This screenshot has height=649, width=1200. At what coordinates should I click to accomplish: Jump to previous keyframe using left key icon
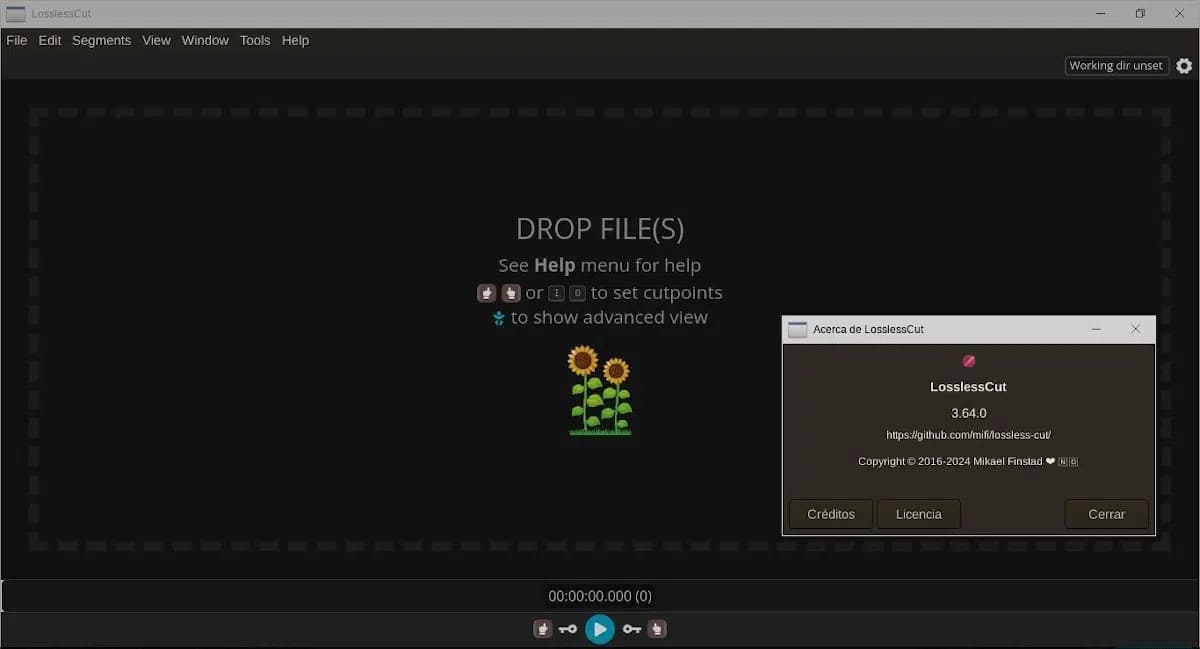click(568, 629)
